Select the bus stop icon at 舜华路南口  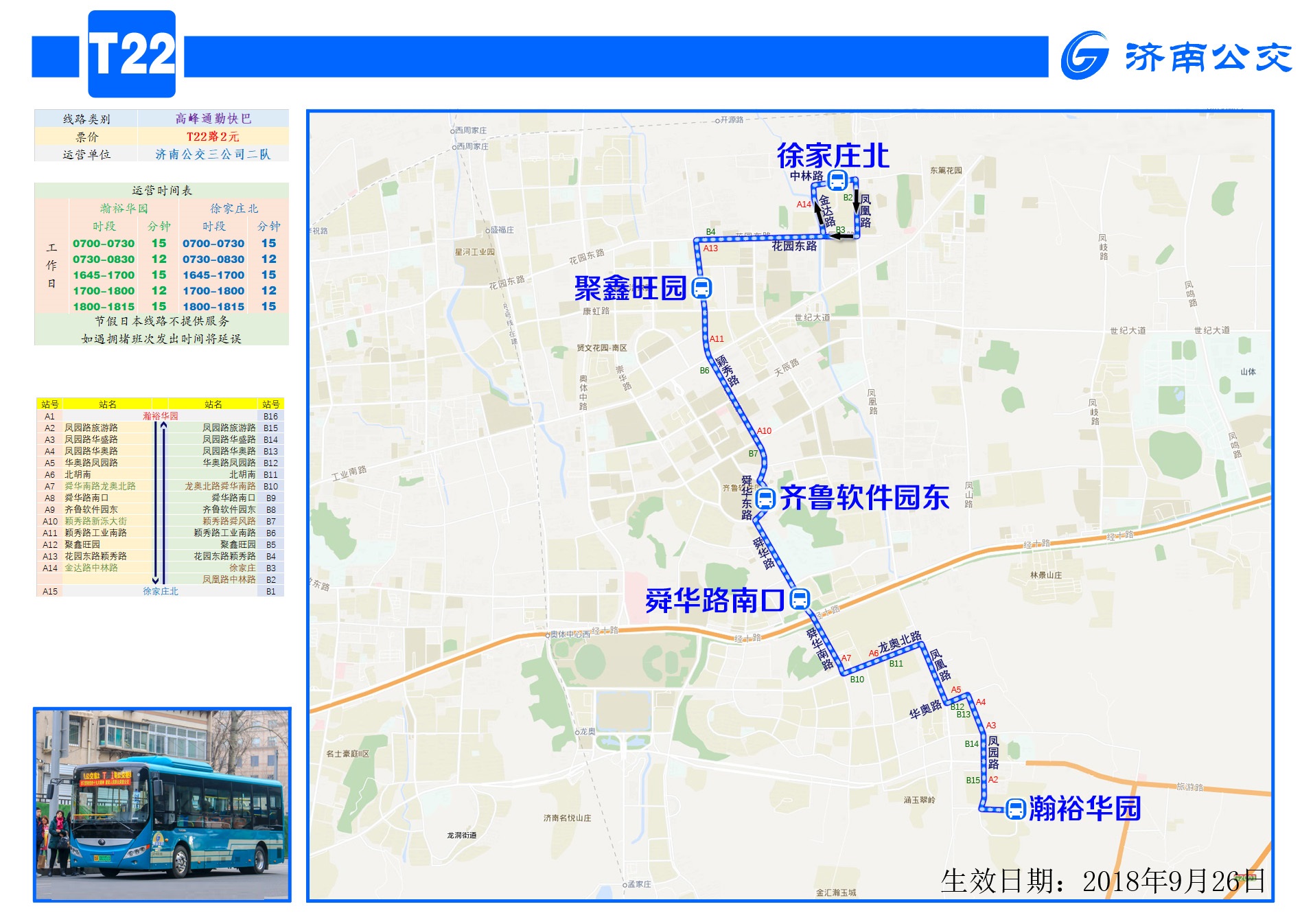(x=800, y=599)
